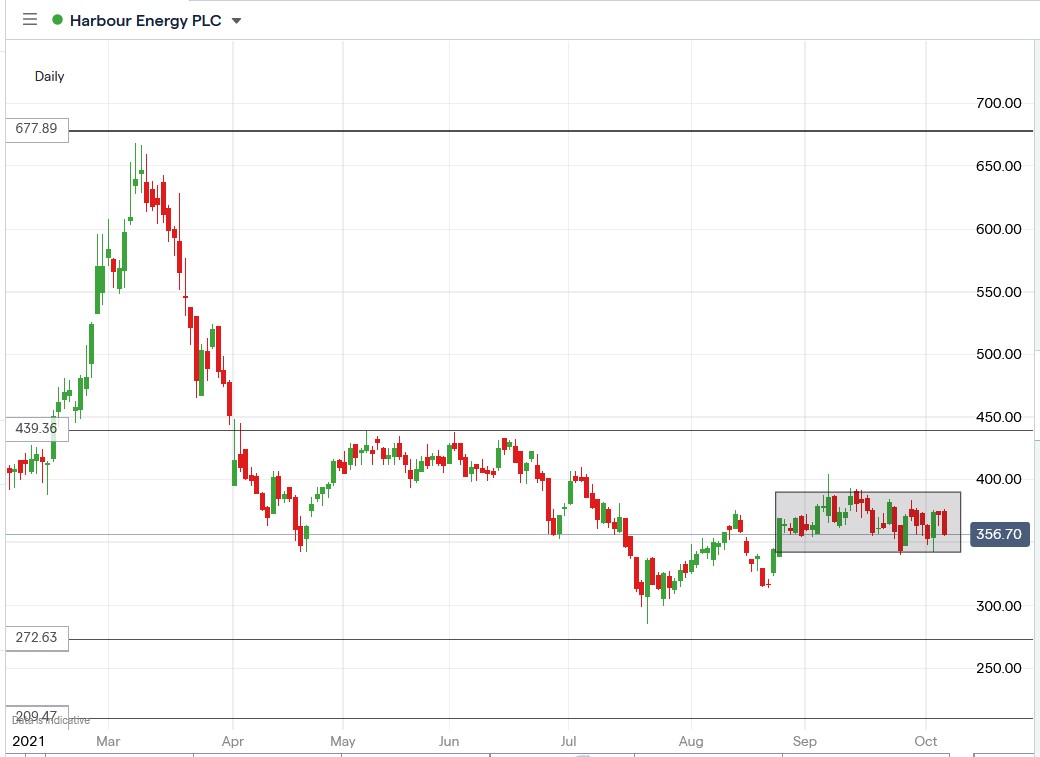Click the gray consolidation highlight box
The height and width of the screenshot is (757, 1040).
coord(868,523)
